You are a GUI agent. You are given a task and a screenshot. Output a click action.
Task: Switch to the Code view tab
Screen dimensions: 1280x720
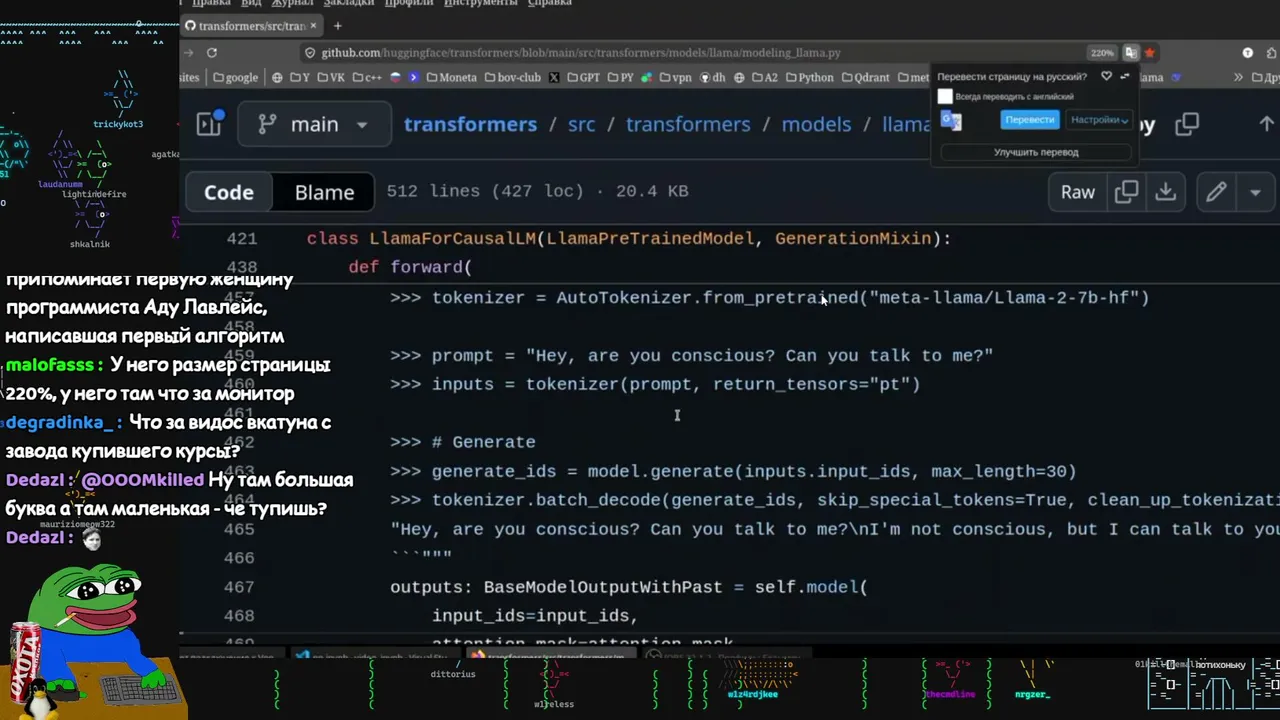pyautogui.click(x=229, y=192)
